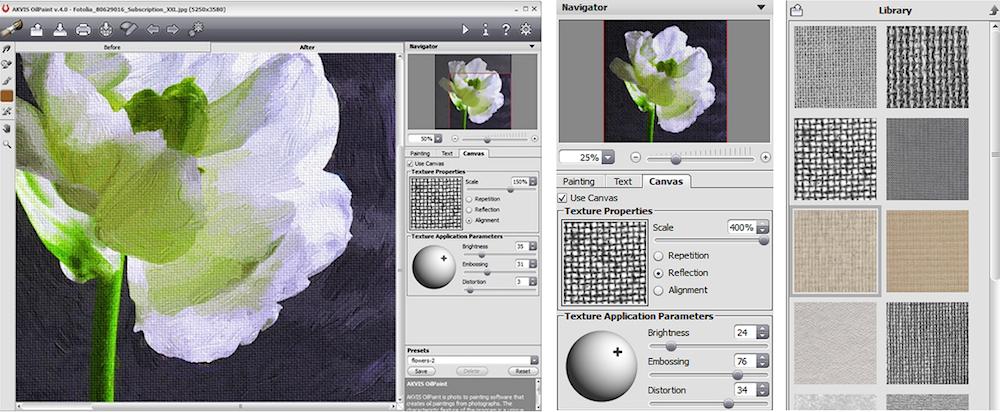
Task: Toggle the Use Canvas checkbox in enlarged panel
Action: click(x=563, y=198)
